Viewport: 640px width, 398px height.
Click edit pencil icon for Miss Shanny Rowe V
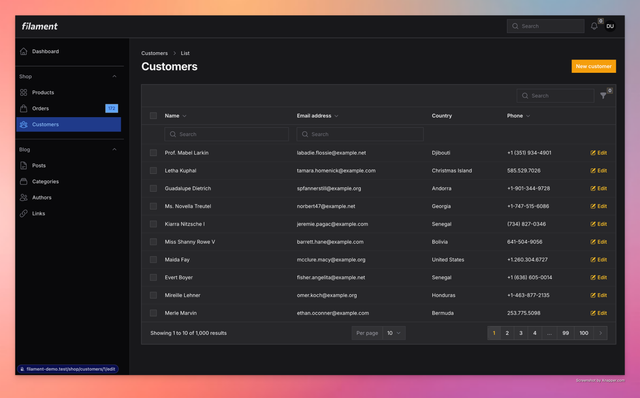[593, 242]
